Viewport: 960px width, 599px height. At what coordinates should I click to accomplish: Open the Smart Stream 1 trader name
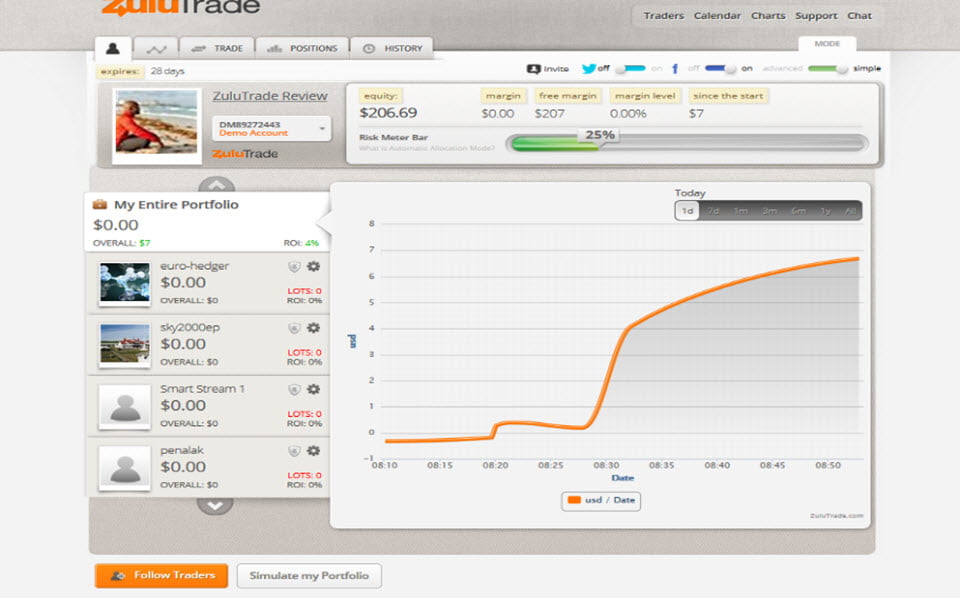203,388
